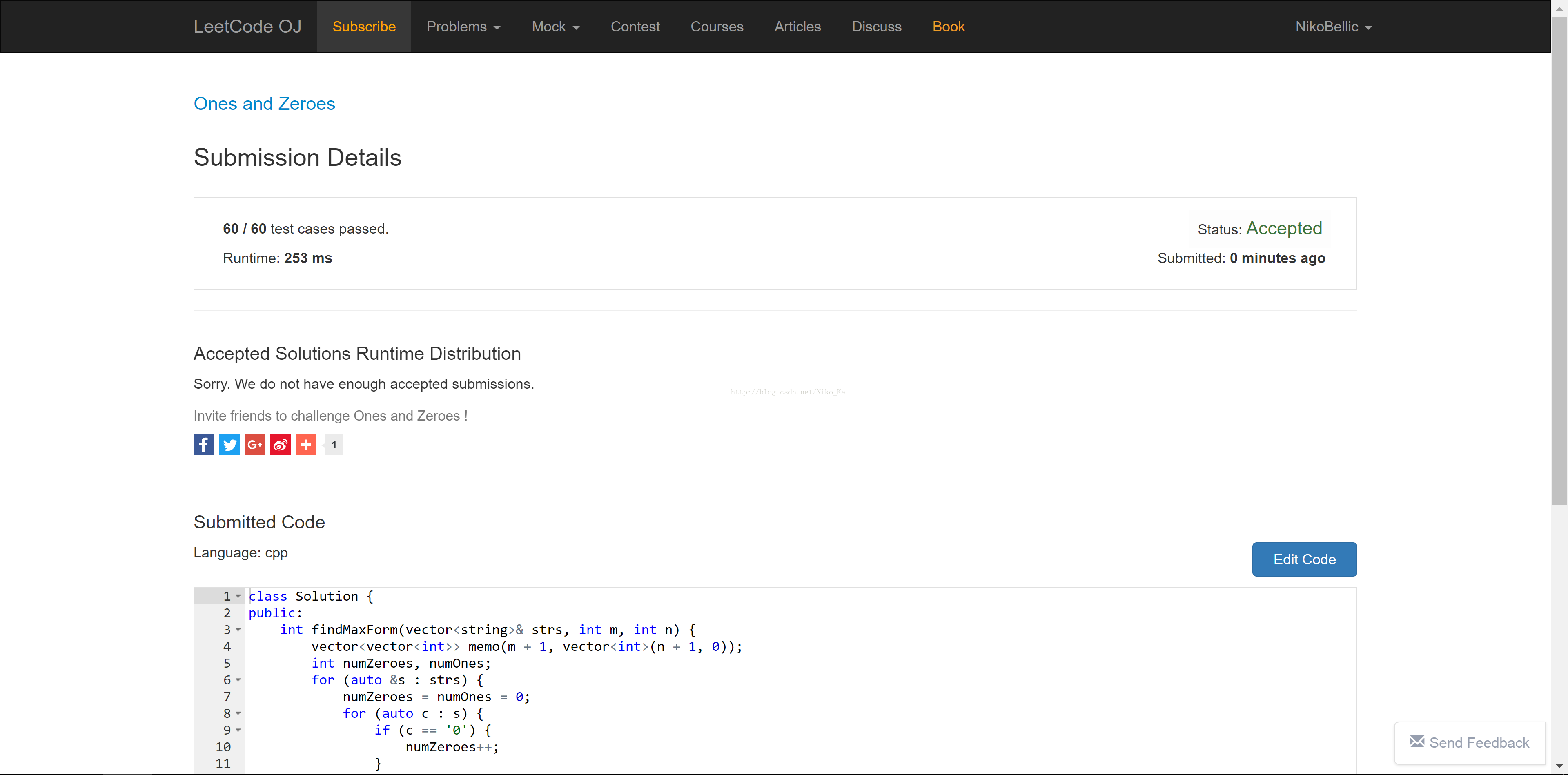Open Ones and Zeroes problem link

tap(264, 103)
